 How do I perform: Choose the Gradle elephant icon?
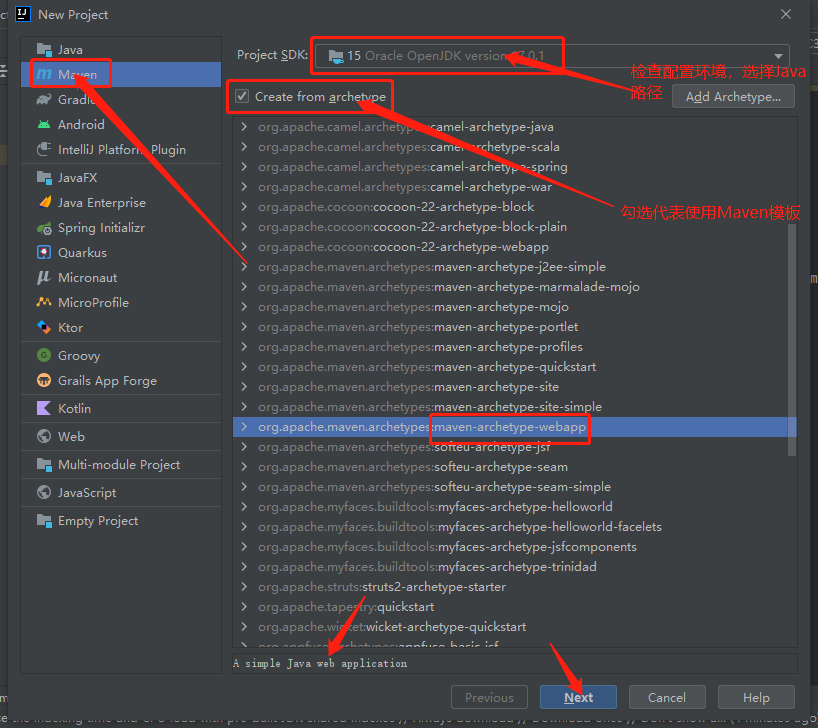coord(44,99)
